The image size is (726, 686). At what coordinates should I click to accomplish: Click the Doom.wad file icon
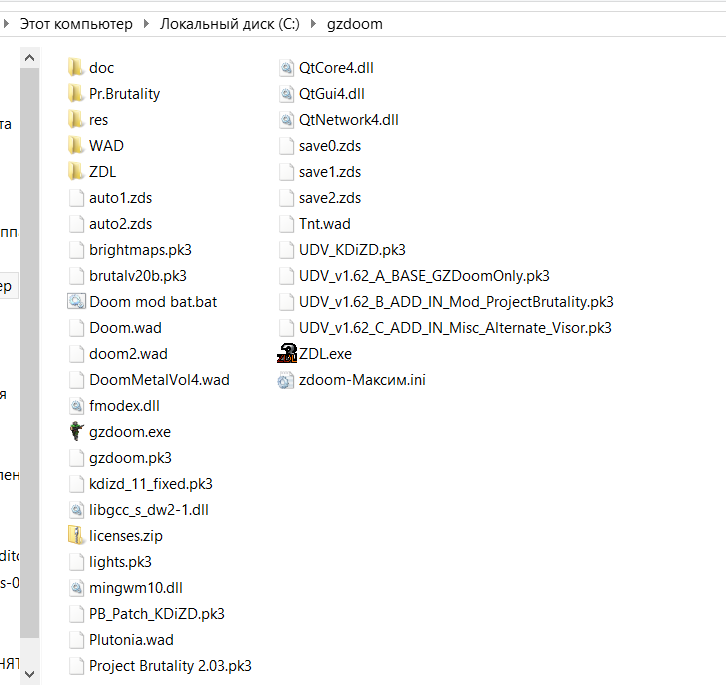coord(76,328)
